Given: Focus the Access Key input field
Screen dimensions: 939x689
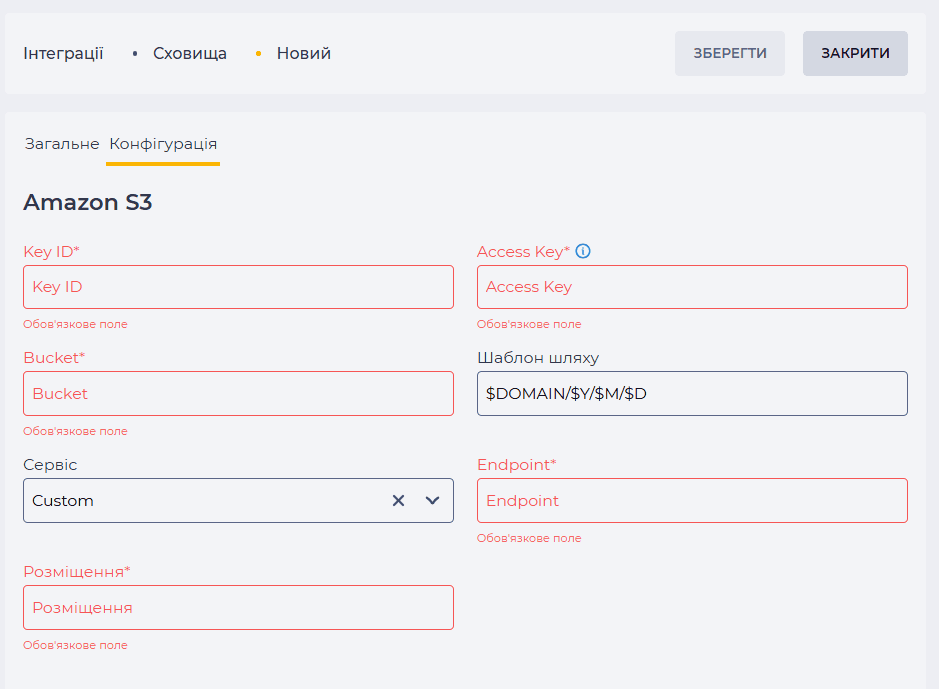Looking at the screenshot, I should [x=692, y=287].
